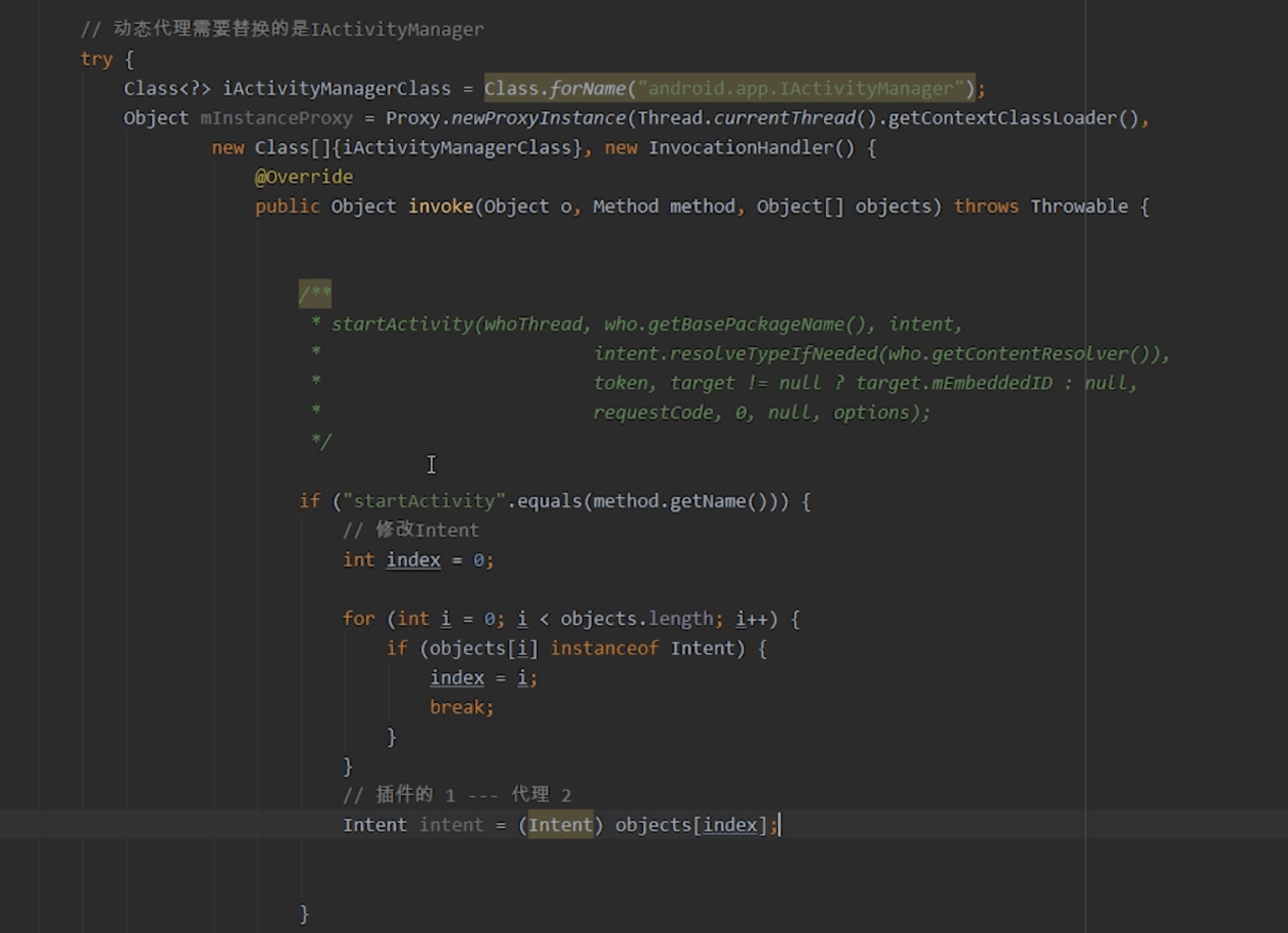
Task: Click the 'throws' keyword
Action: point(985,207)
